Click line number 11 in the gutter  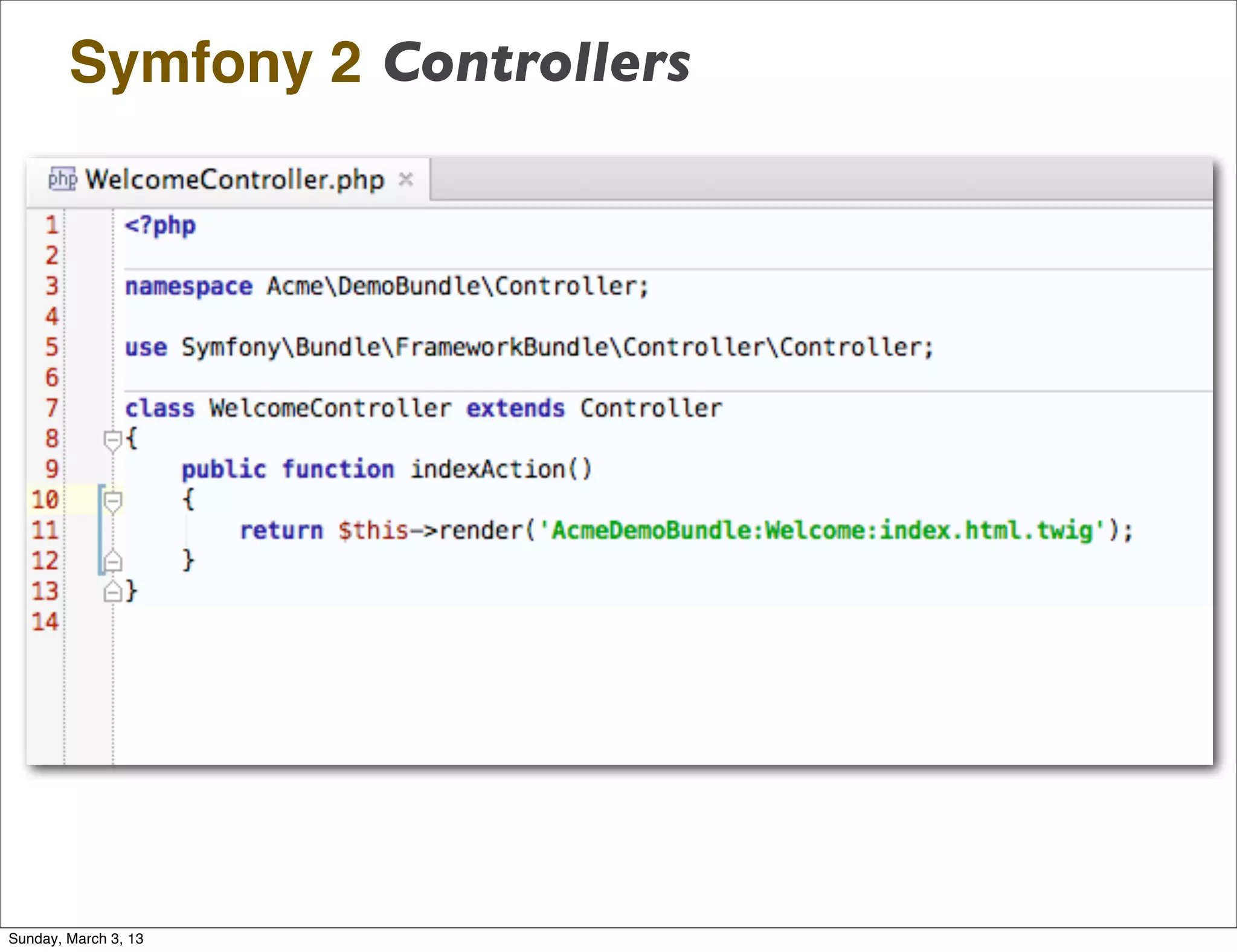click(x=45, y=530)
